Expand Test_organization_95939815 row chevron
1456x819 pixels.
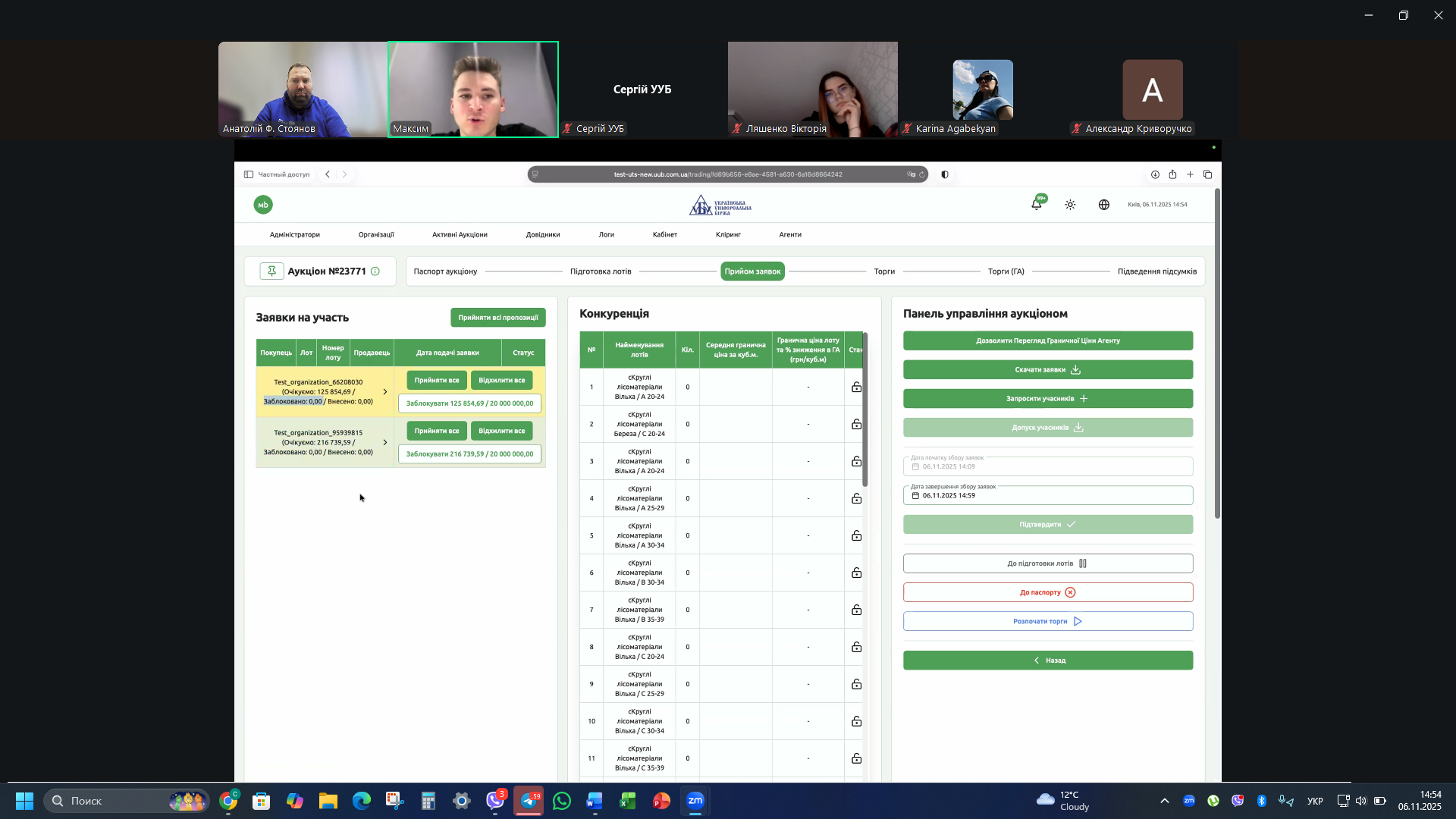tap(385, 443)
